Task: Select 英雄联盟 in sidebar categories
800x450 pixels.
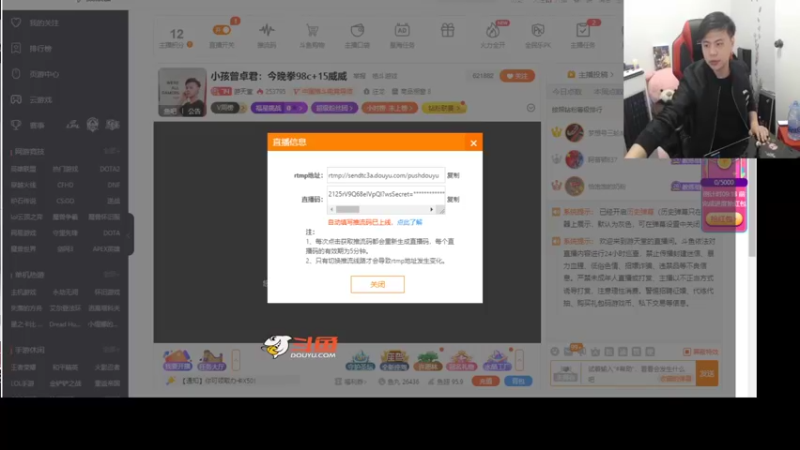Action: tap(23, 169)
